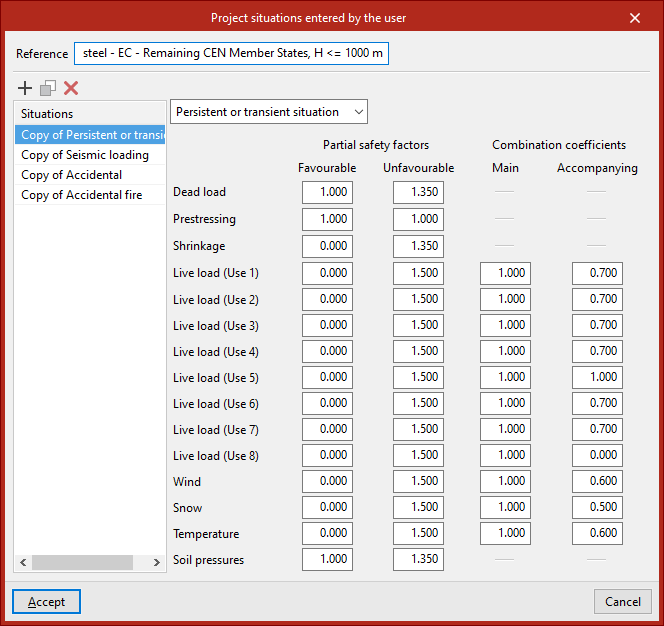Viewport: 664px width, 626px height.
Task: Open the Persistent or transient situation dropdown
Action: [269, 112]
